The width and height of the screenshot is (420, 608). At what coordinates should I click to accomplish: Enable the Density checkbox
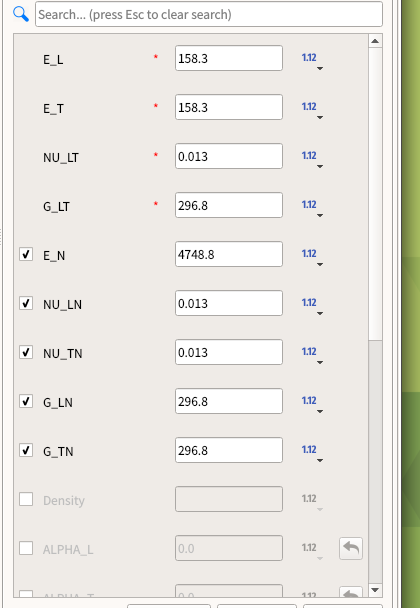(x=26, y=499)
